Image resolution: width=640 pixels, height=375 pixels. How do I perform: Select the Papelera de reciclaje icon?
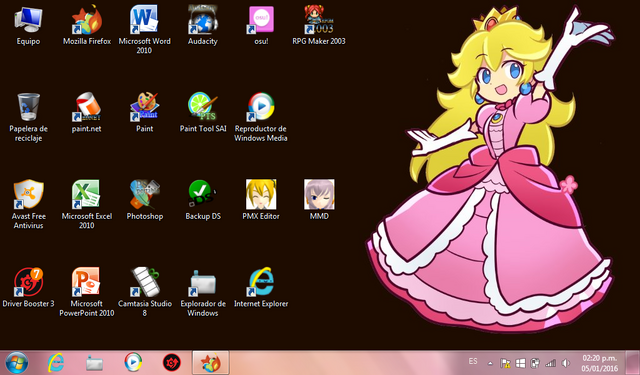click(28, 117)
